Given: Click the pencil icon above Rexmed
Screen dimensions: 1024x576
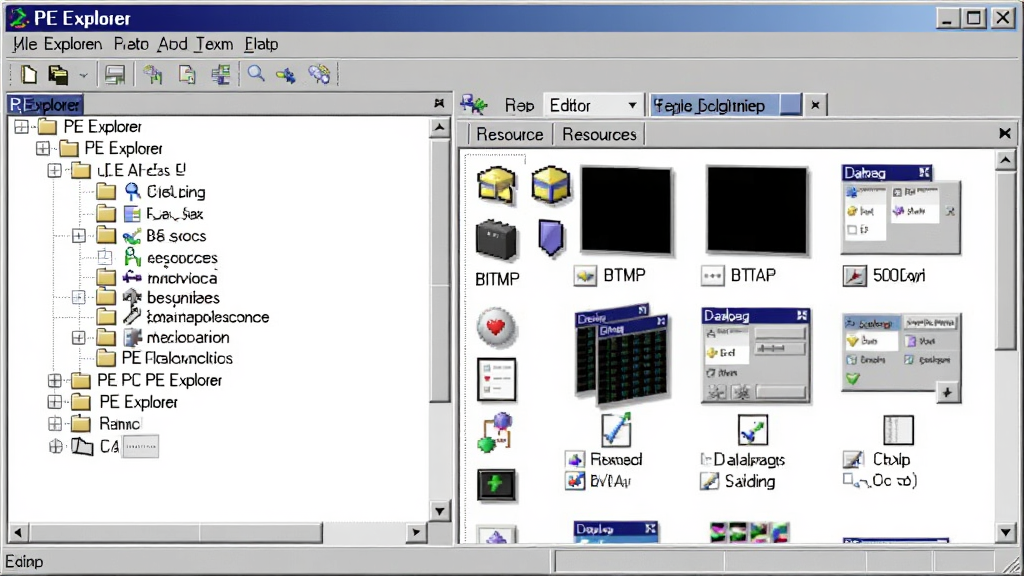Looking at the screenshot, I should (x=615, y=430).
